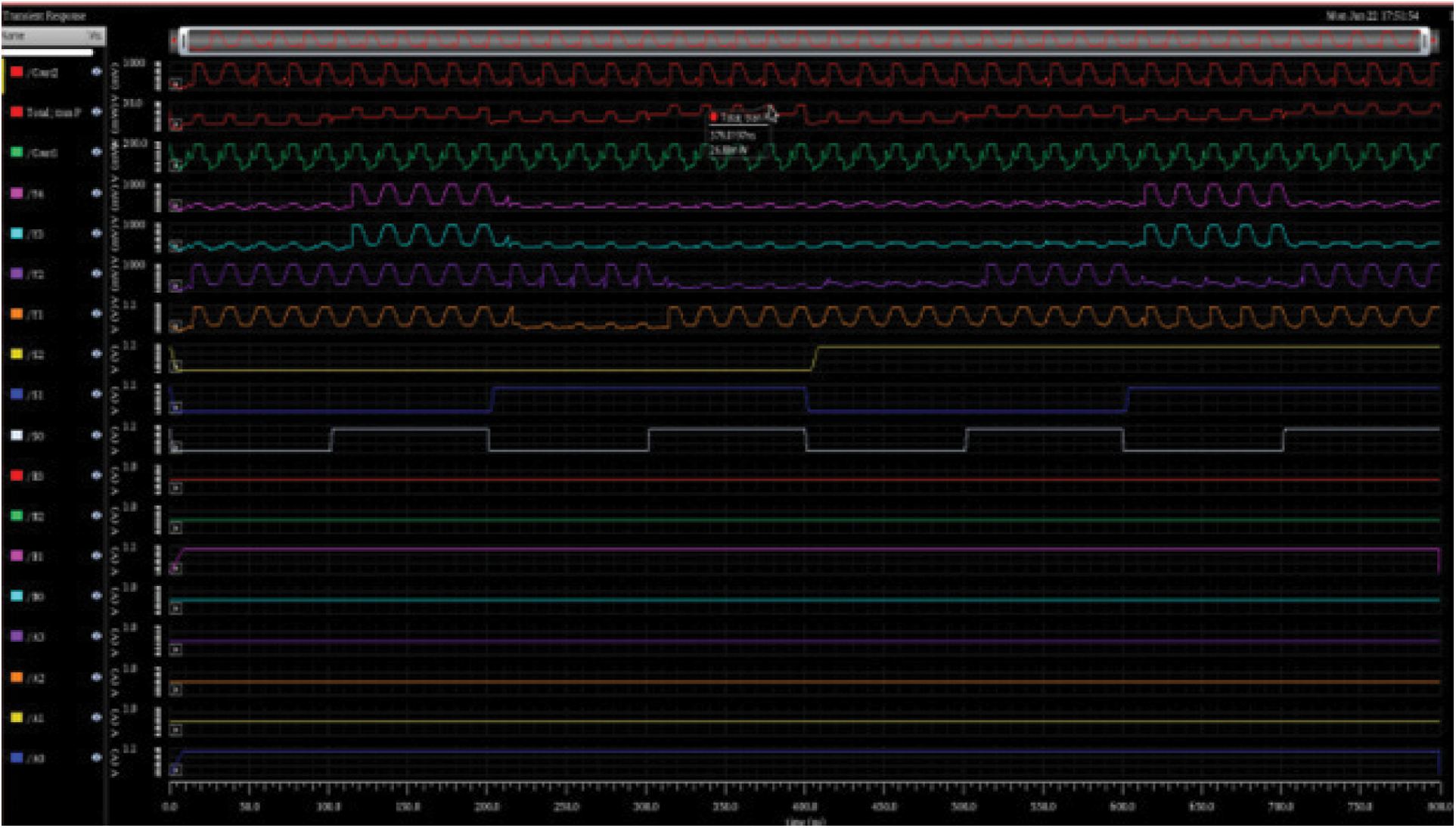Sort signals by the Name column header
Viewport: 1456px width, 828px height.
(x=14, y=36)
